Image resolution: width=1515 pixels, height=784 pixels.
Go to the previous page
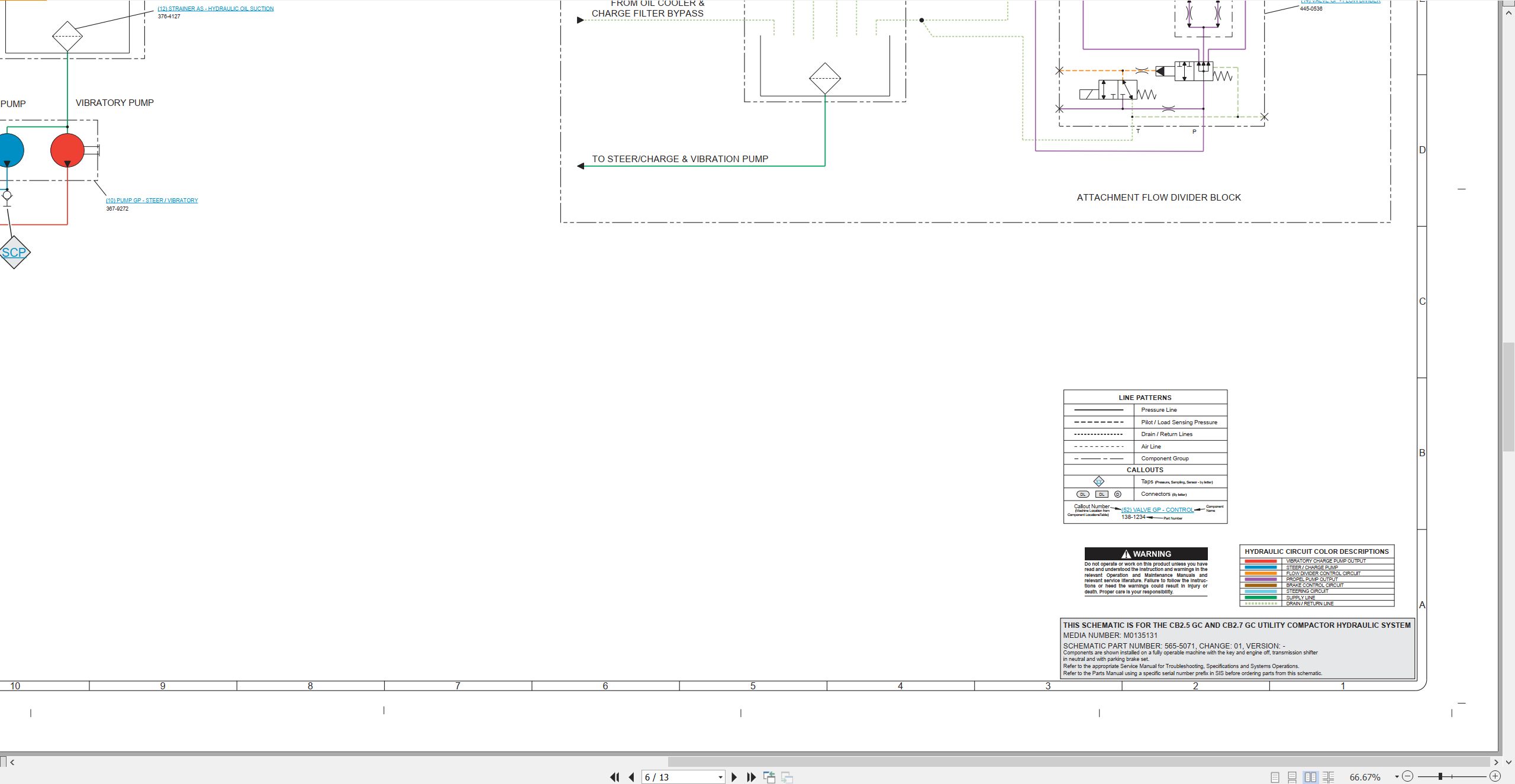coord(631,777)
